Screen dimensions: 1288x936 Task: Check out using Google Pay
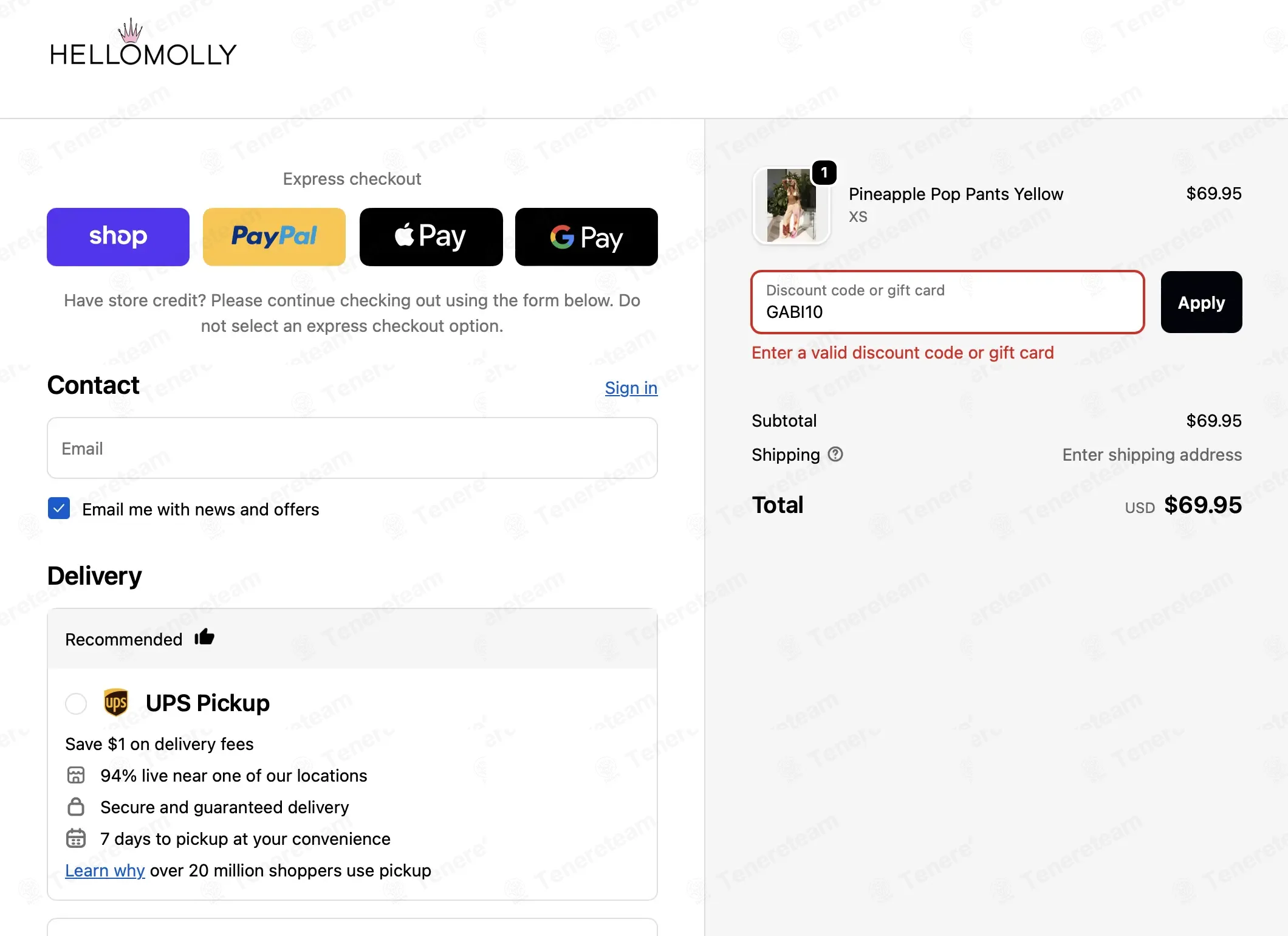586,237
